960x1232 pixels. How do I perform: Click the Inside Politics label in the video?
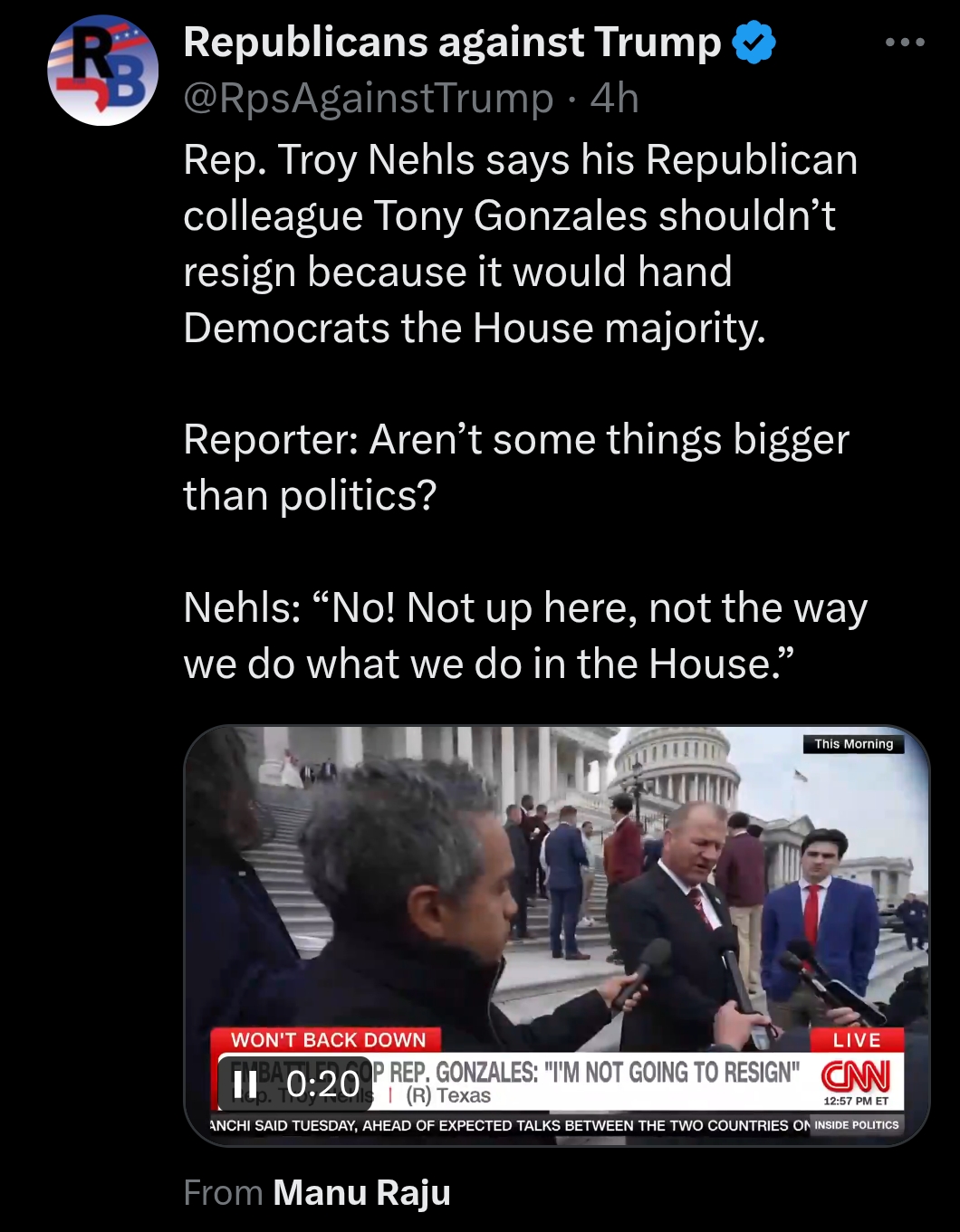(857, 1125)
